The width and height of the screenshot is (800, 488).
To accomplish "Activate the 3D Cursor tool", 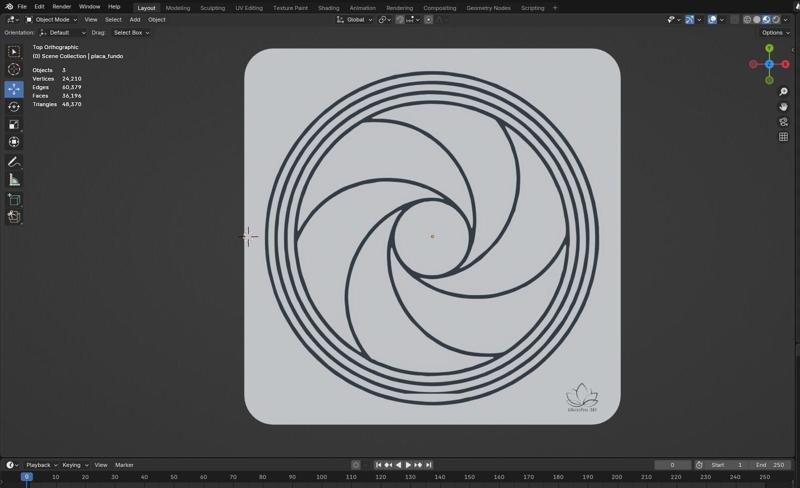I will pos(14,69).
